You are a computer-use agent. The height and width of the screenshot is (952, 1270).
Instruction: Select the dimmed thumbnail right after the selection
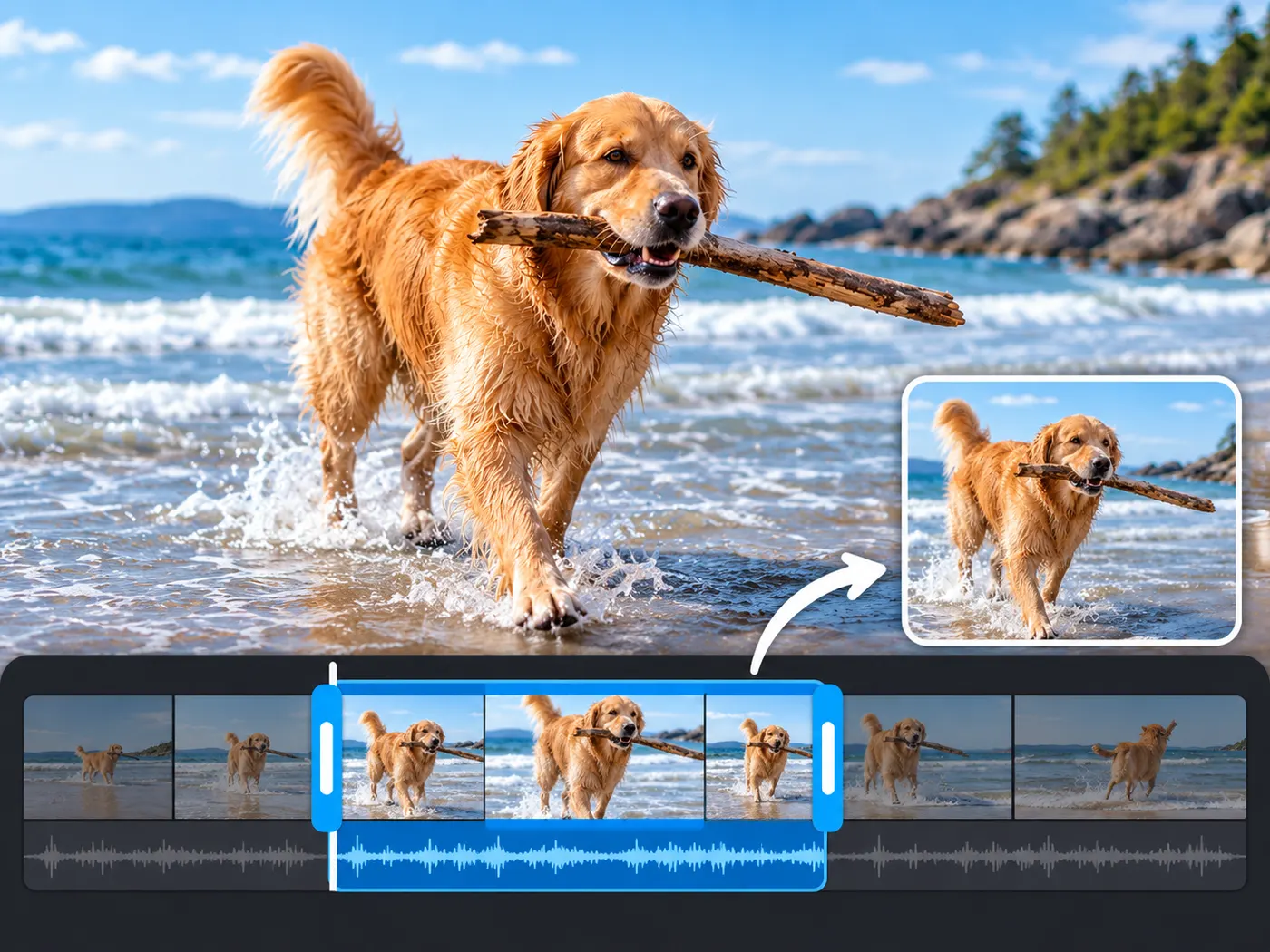point(928,757)
